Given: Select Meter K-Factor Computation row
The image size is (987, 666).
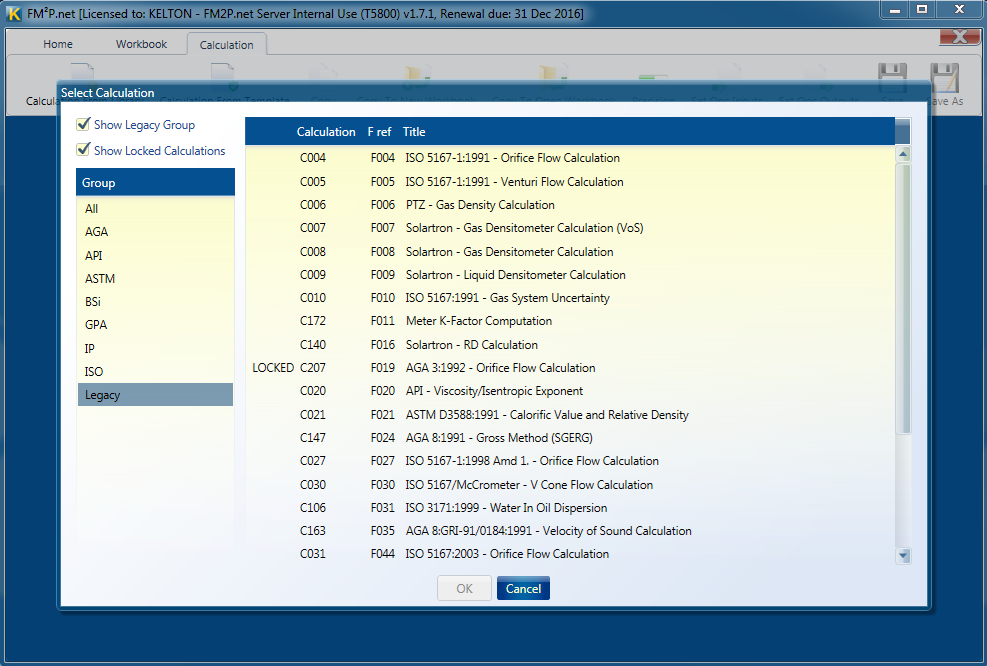Looking at the screenshot, I should pyautogui.click(x=570, y=321).
